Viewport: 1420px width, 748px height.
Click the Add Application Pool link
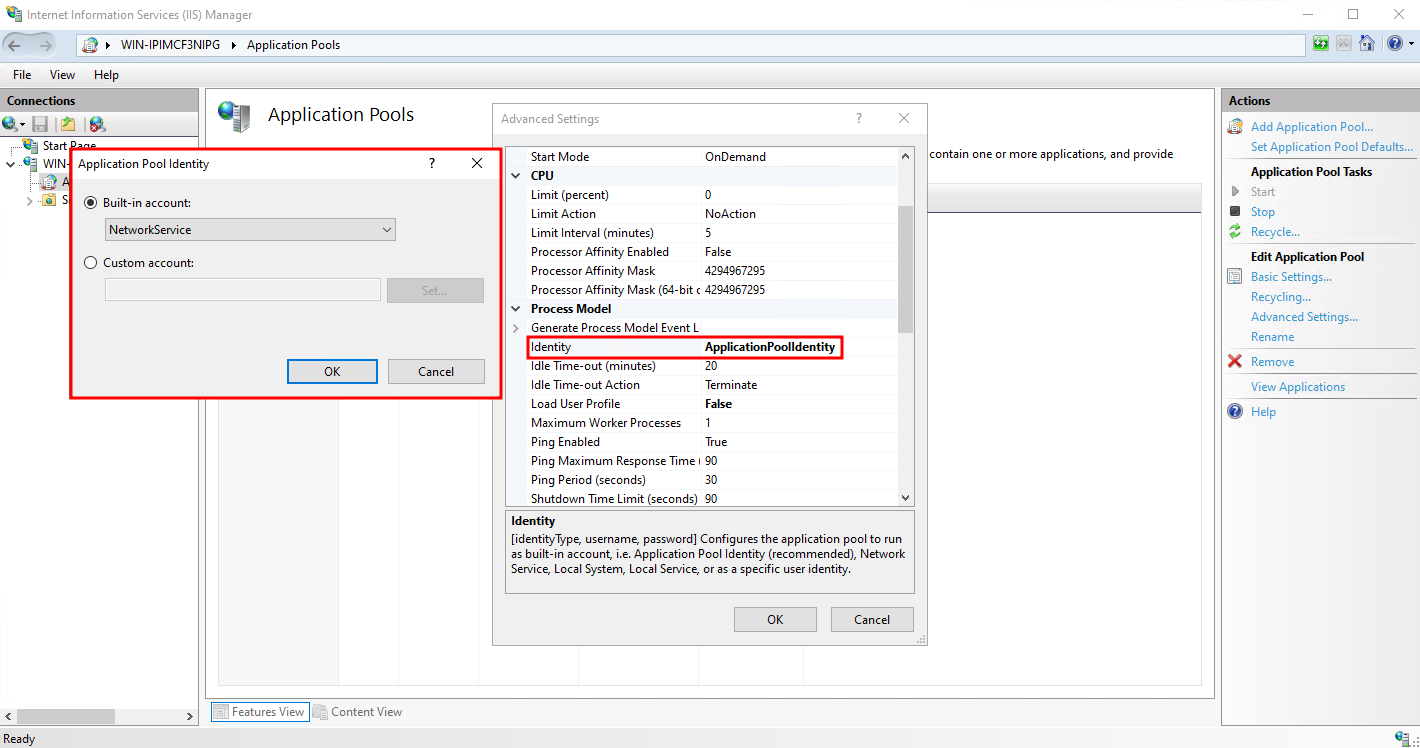(1312, 127)
